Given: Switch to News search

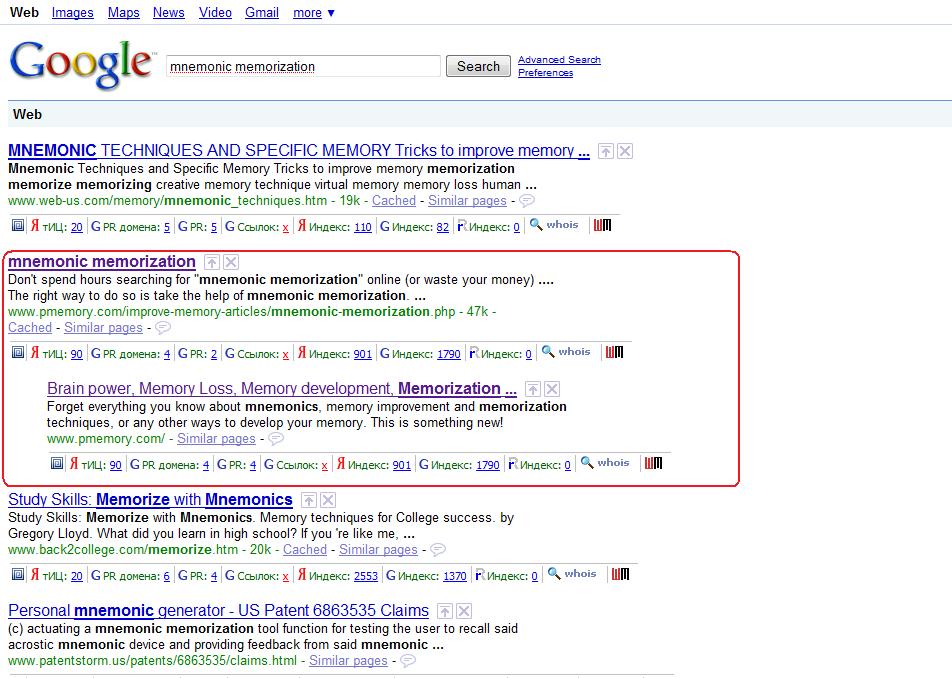Looking at the screenshot, I should click(168, 13).
